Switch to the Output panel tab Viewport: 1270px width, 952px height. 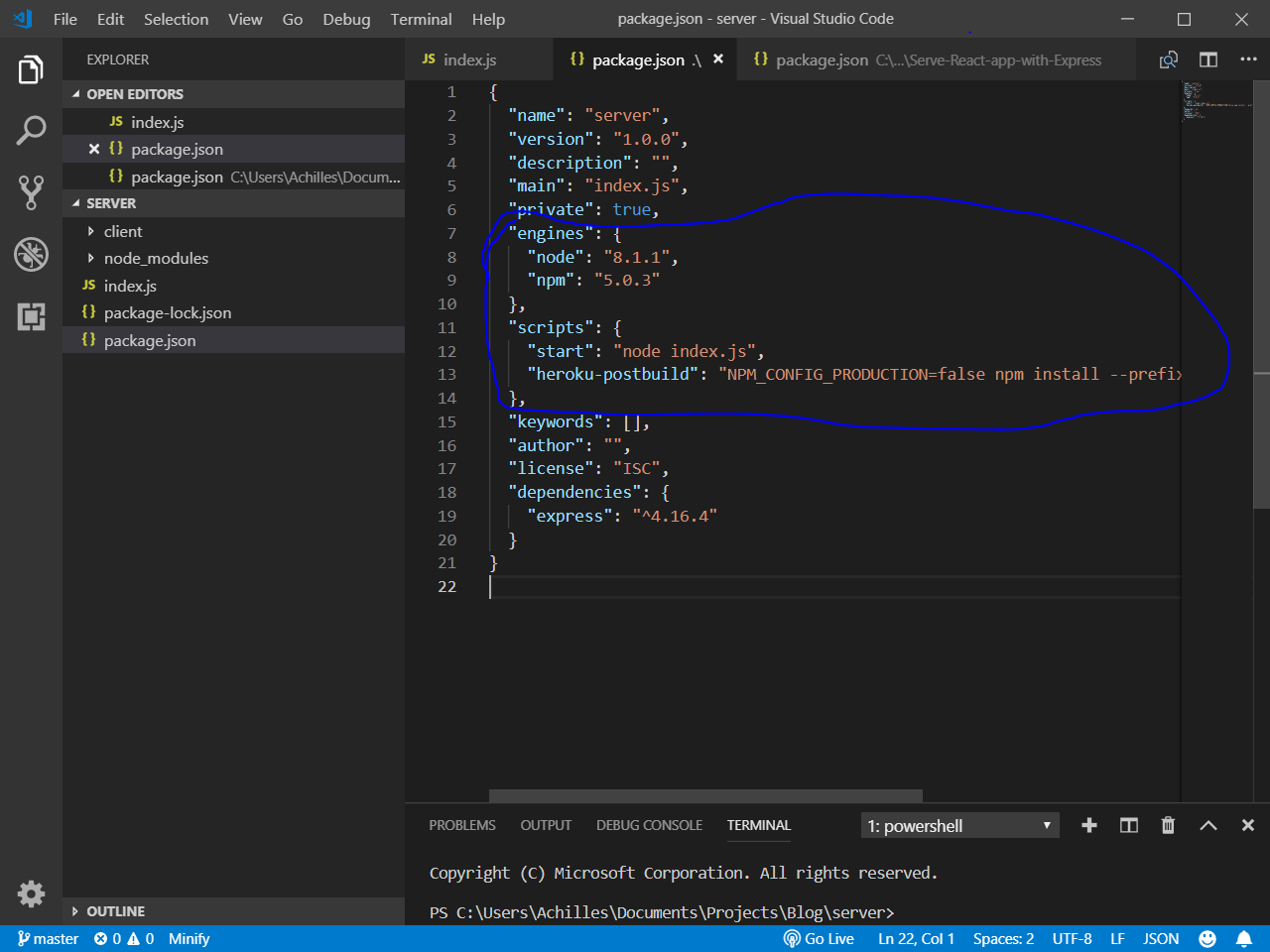click(x=546, y=825)
